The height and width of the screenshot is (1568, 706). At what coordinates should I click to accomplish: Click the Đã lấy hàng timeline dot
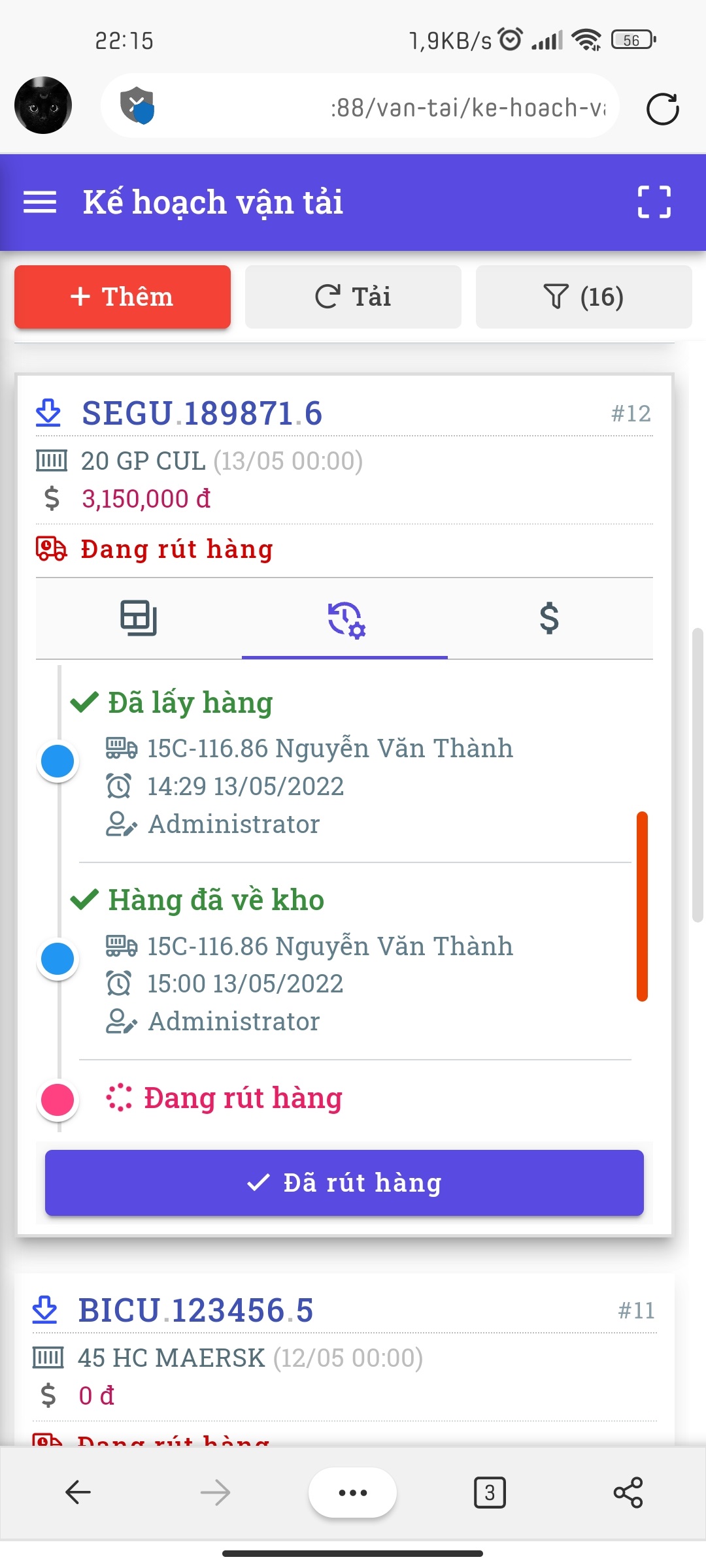click(x=58, y=761)
